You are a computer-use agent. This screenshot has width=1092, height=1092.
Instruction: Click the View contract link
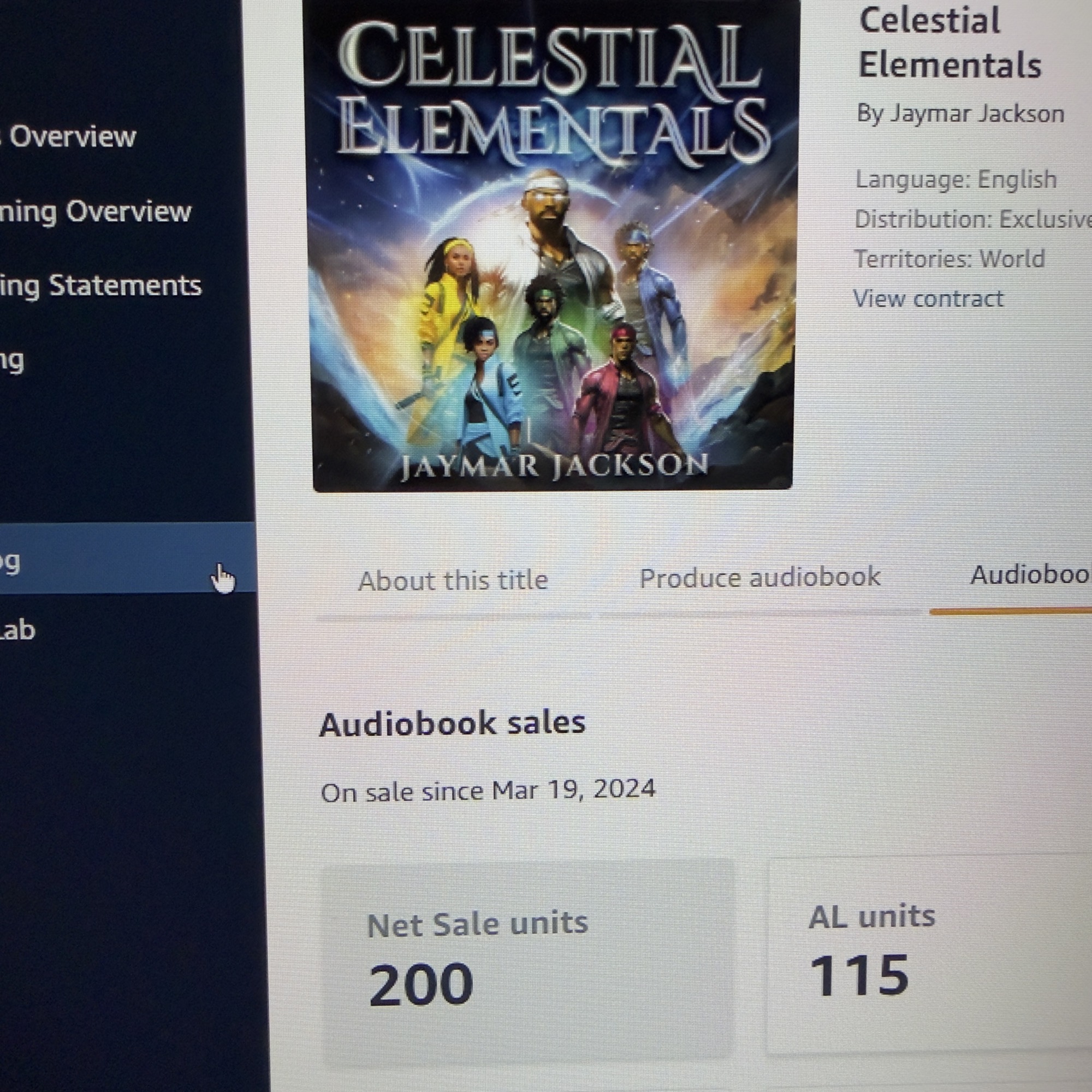928,299
